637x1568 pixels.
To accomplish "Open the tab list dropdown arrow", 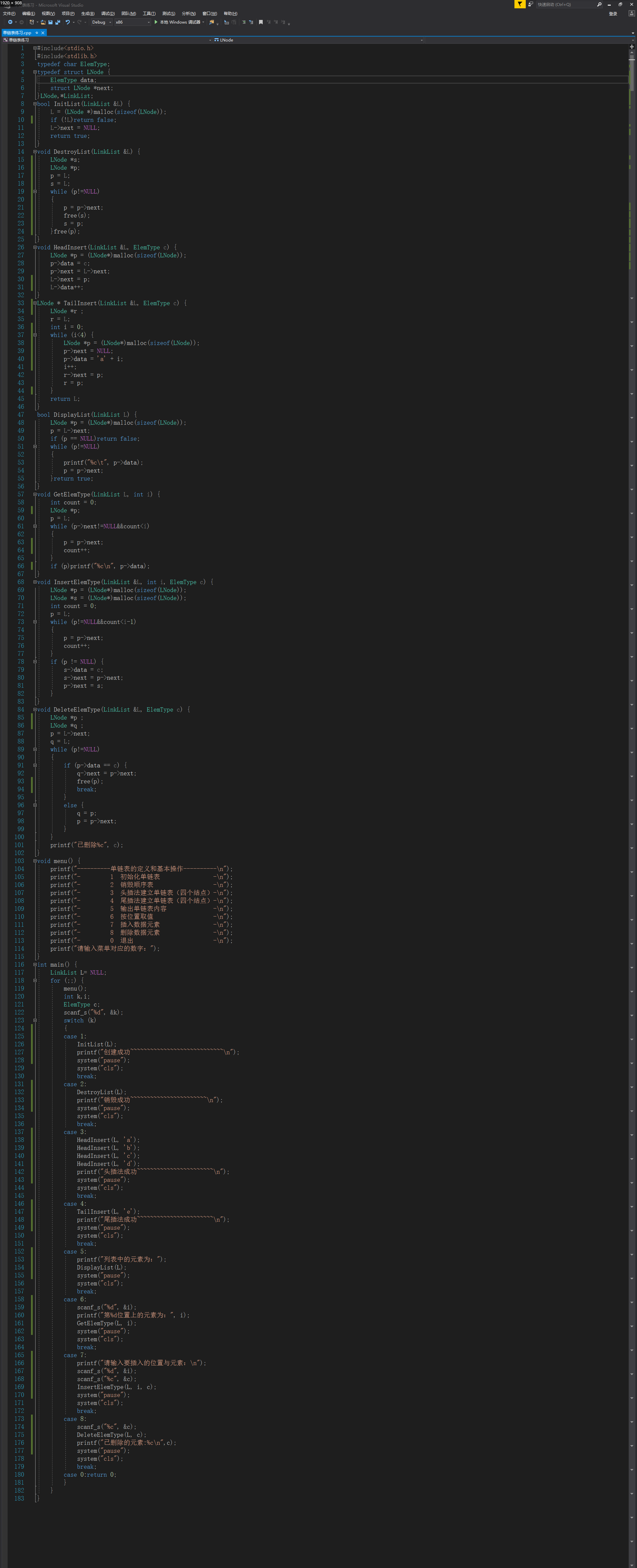I will click(x=633, y=33).
